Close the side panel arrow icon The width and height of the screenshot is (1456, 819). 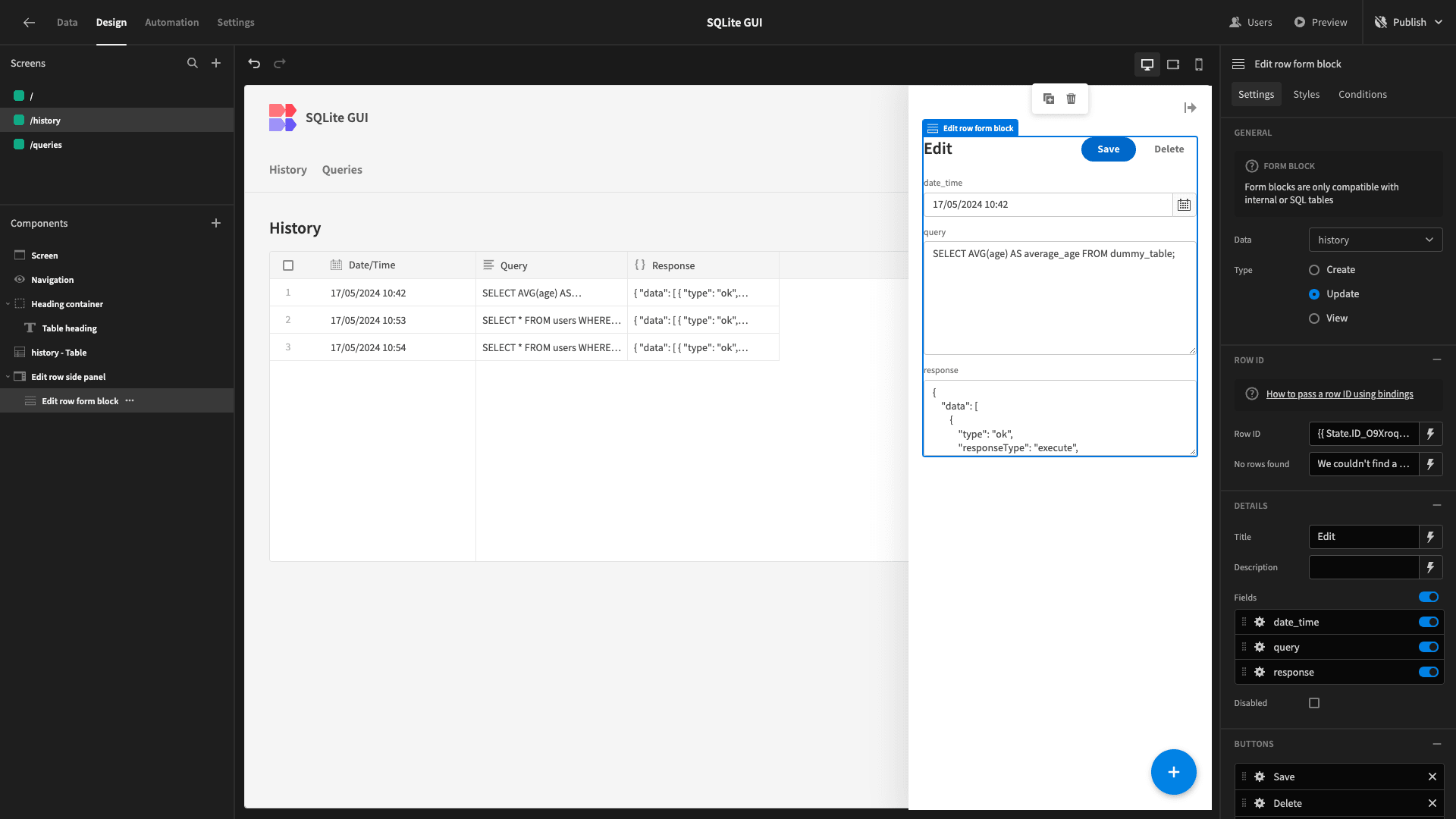(1191, 108)
